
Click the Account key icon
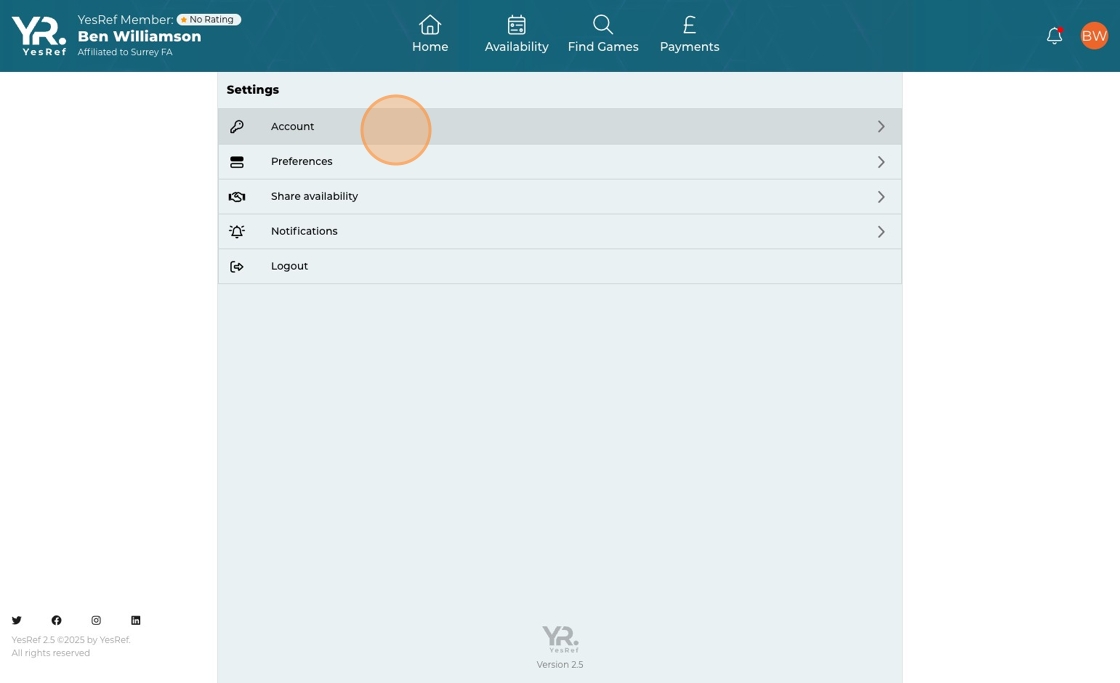(x=236, y=126)
